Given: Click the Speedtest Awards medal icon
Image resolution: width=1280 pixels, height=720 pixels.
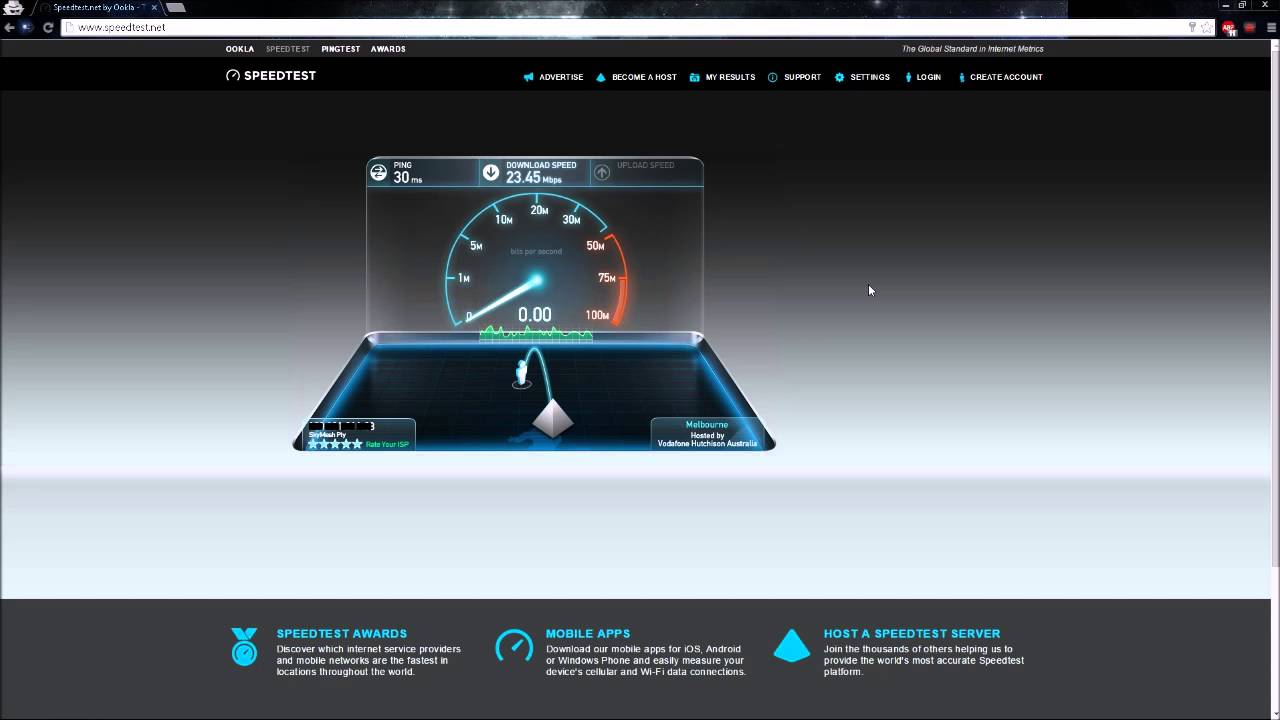Looking at the screenshot, I should (244, 647).
